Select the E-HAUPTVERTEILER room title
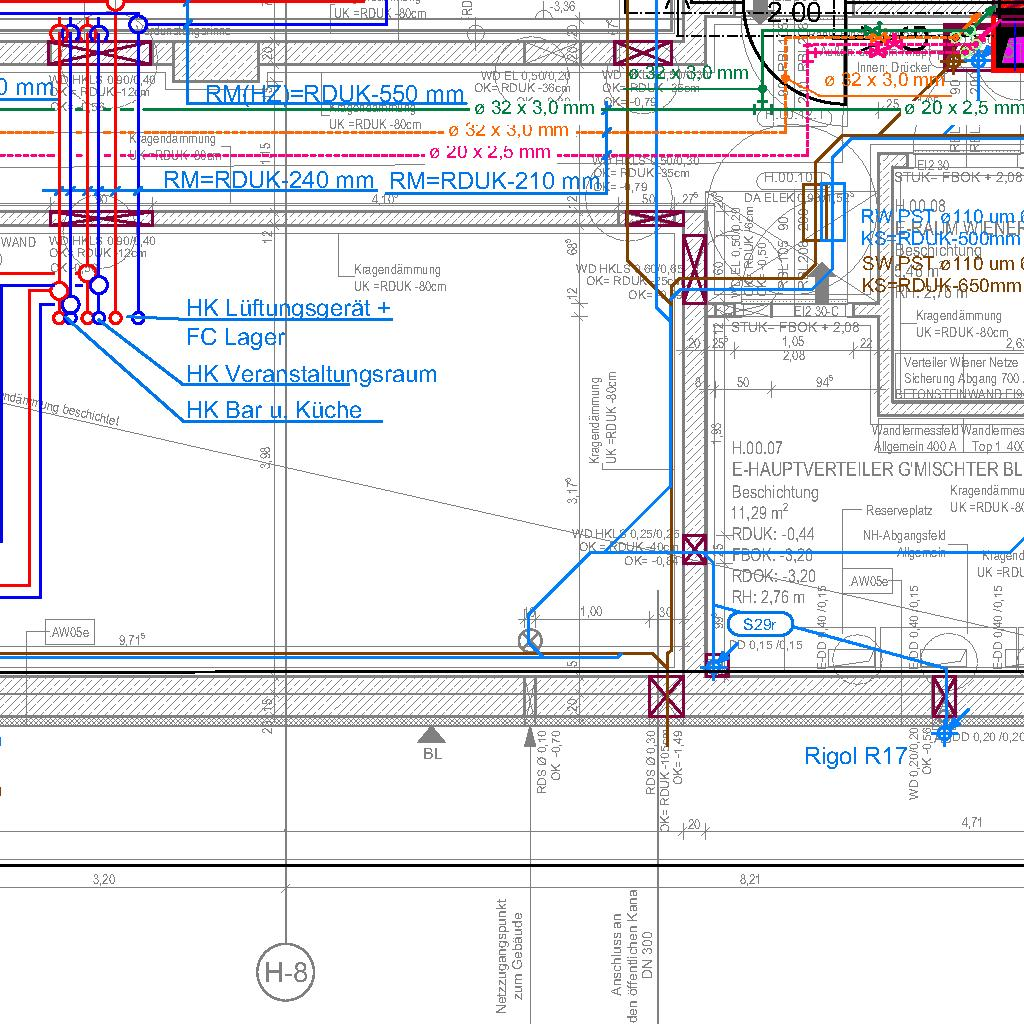This screenshot has height=1024, width=1024. click(x=876, y=469)
